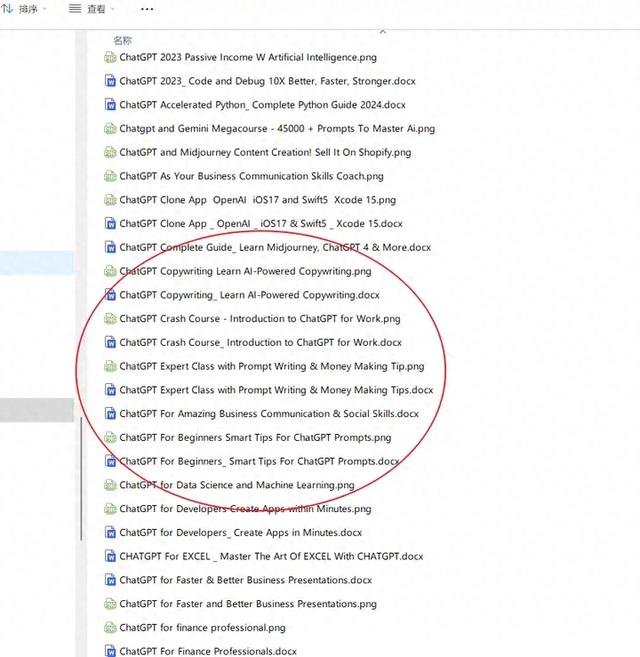Viewport: 640px width, 657px height.
Task: Select file name ChatGPT For Beginners Smart Tips For ChatGPT Prompts.png
Action: click(x=255, y=437)
